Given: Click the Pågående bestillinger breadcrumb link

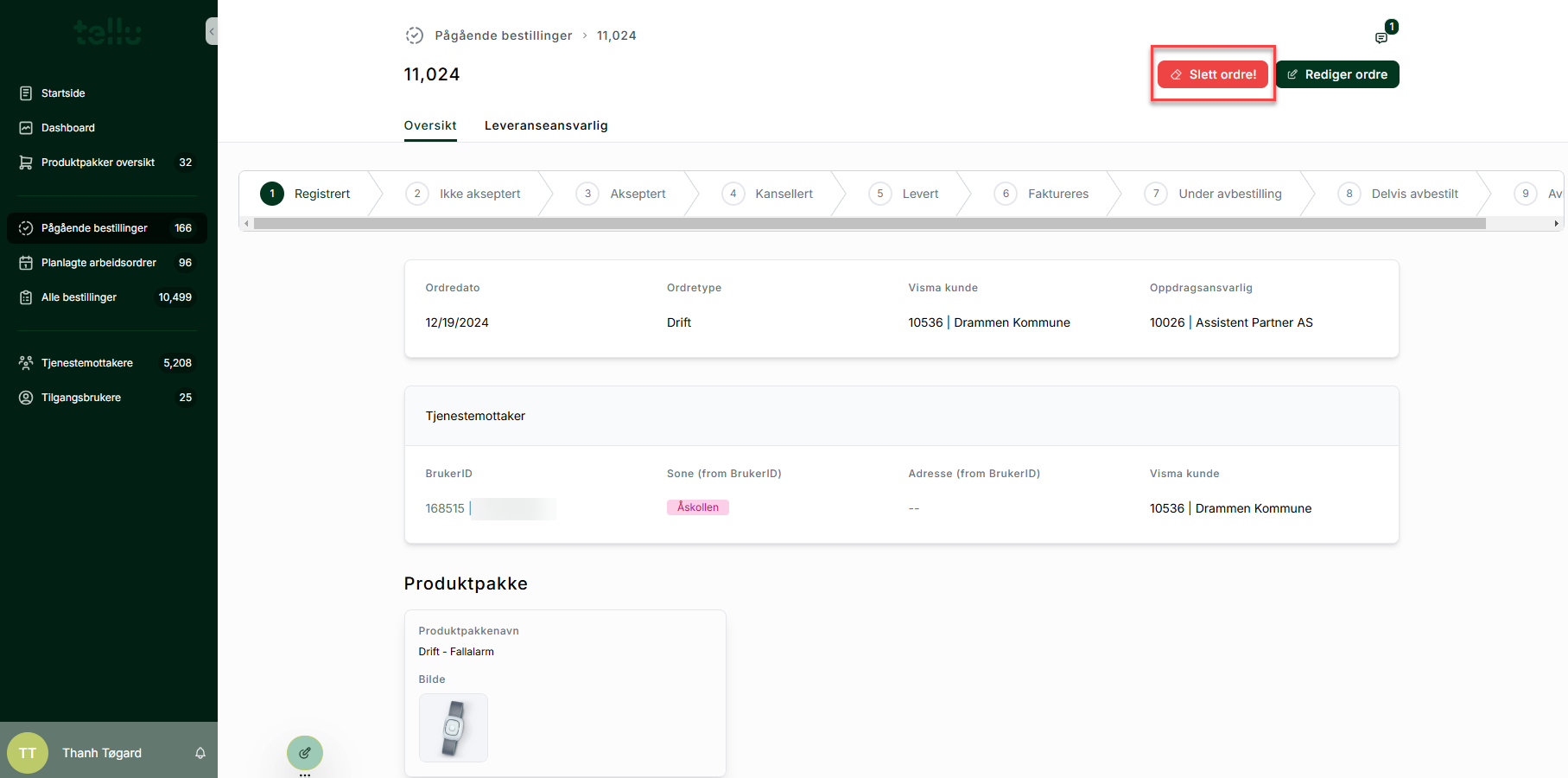Looking at the screenshot, I should (503, 35).
